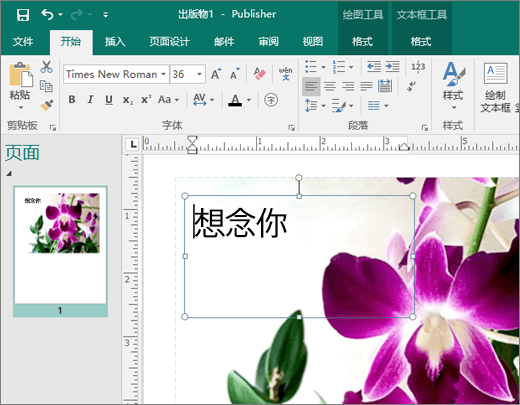Open the 文件 menu tab
This screenshot has height=405, width=520.
coord(23,42)
